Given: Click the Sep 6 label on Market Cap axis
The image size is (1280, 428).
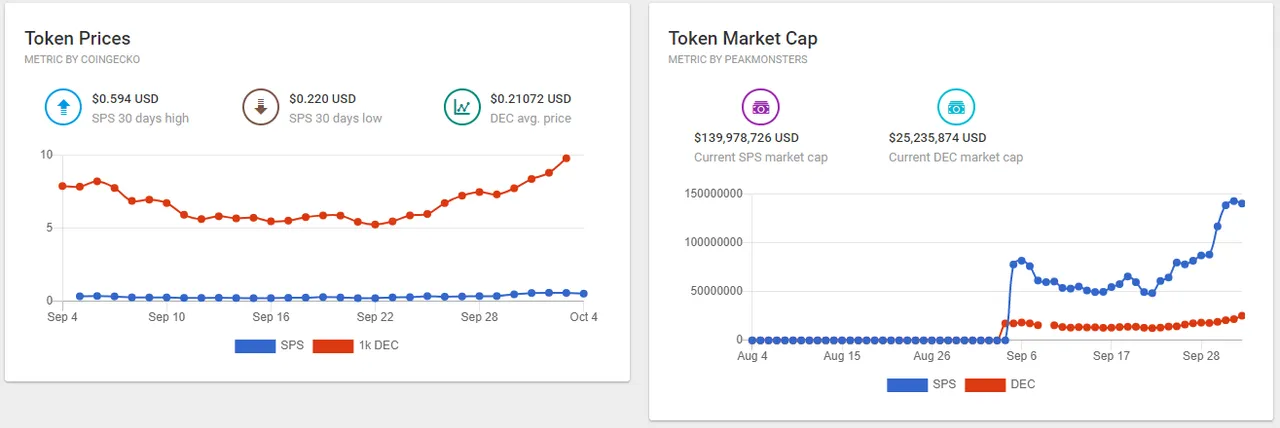Looking at the screenshot, I should (1021, 356).
